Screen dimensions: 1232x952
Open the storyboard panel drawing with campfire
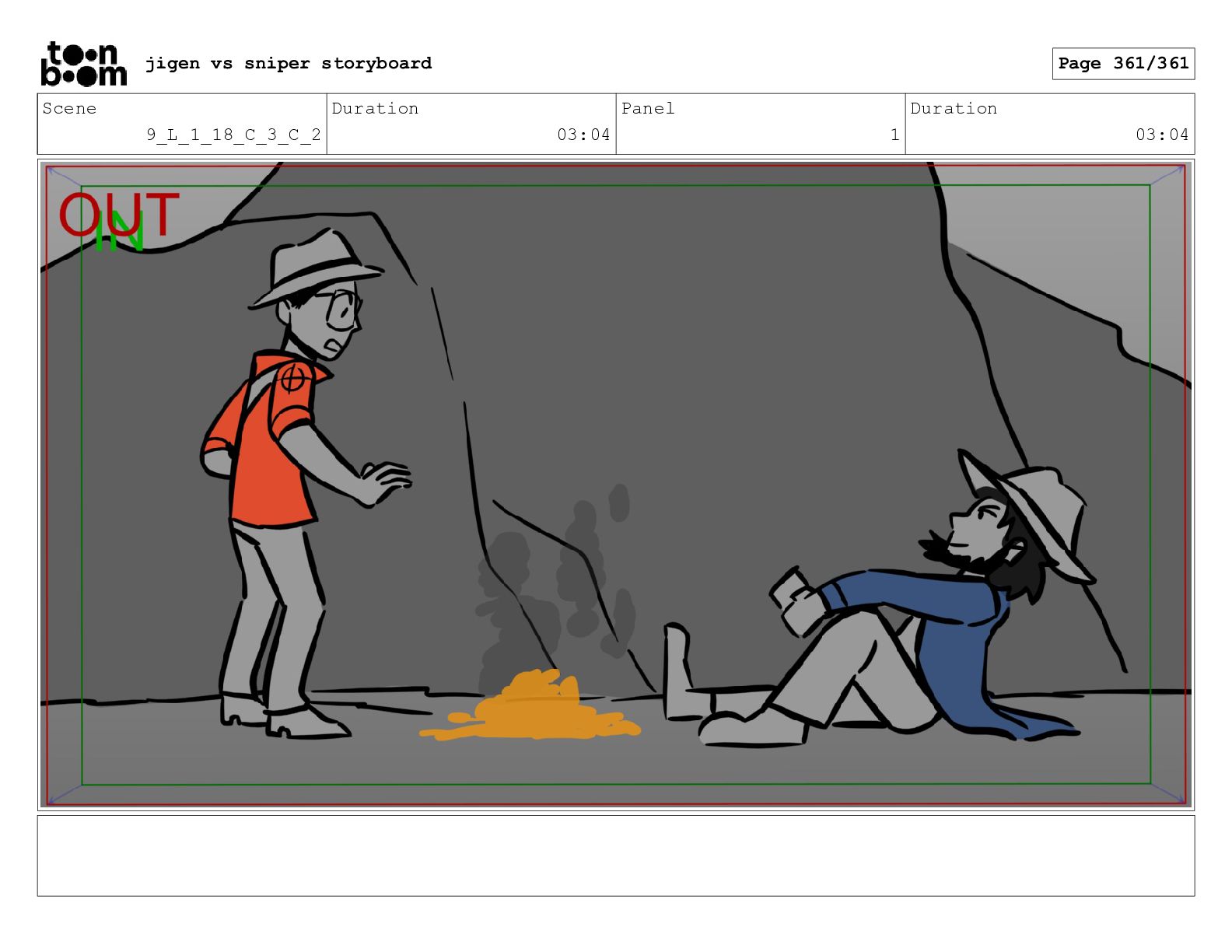click(x=616, y=485)
